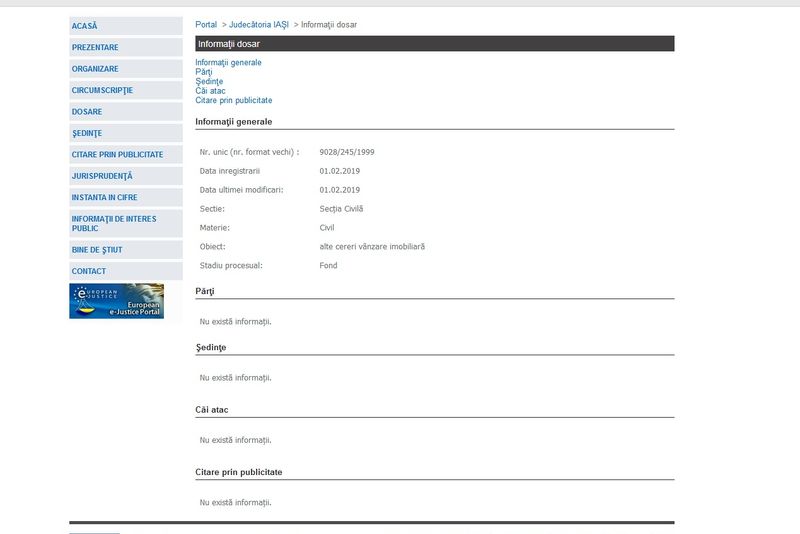This screenshot has height=534, width=800.
Task: Open the CONTACT menu item
Action: coord(88,271)
